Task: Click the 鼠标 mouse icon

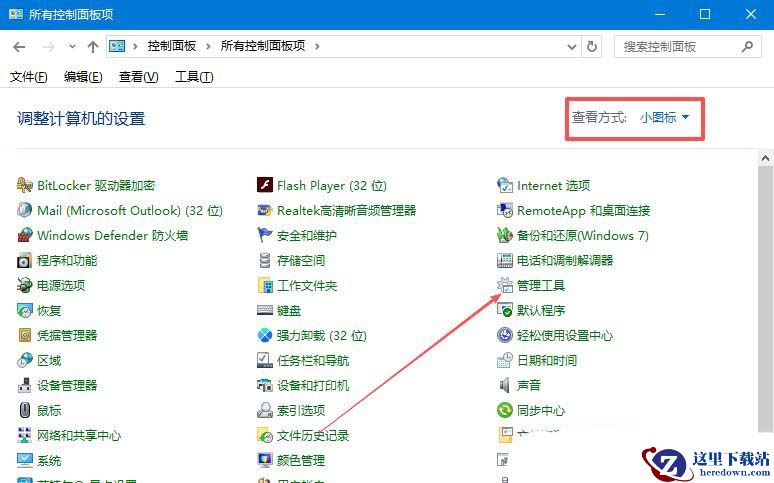Action: [x=24, y=410]
